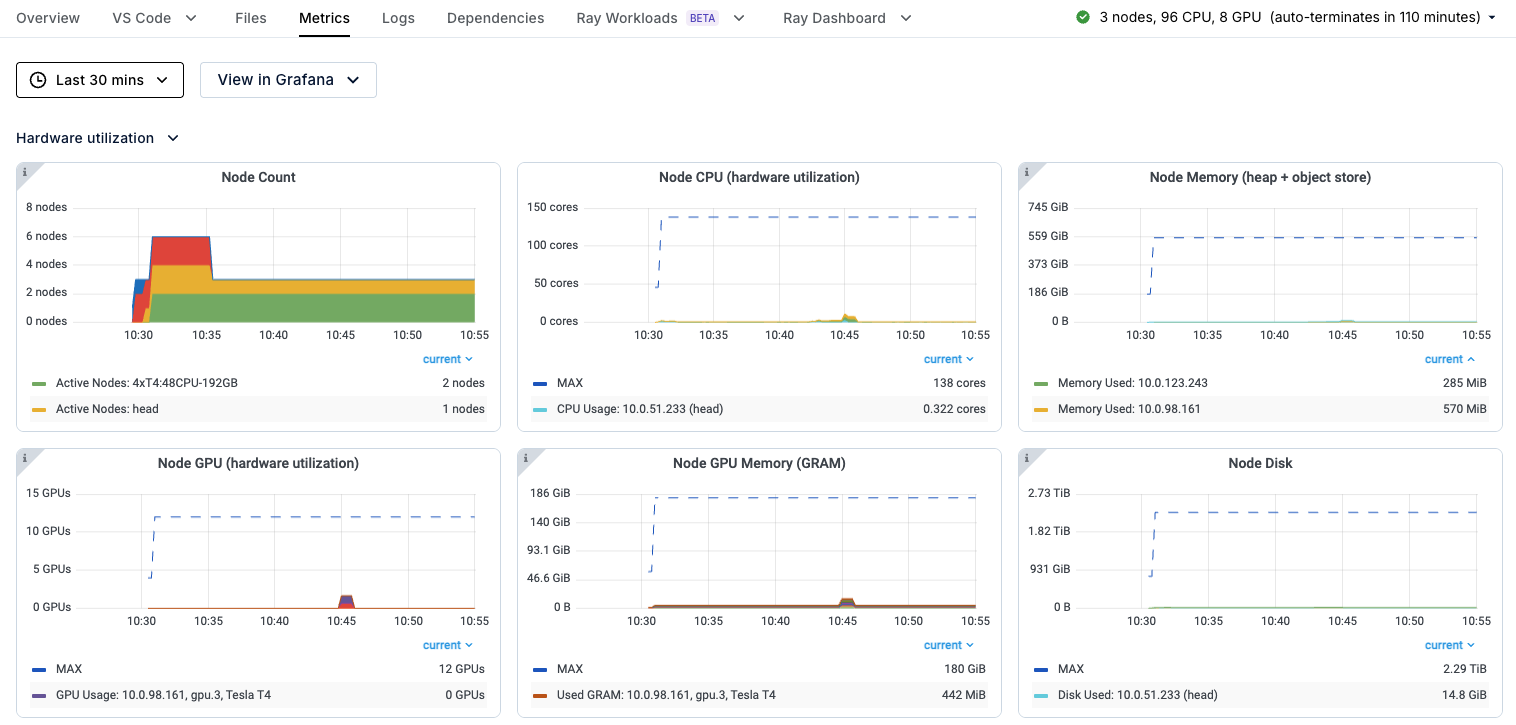Click the Node CPU (hardware utilization) title
This screenshot has height=725, width=1516.
pos(759,177)
